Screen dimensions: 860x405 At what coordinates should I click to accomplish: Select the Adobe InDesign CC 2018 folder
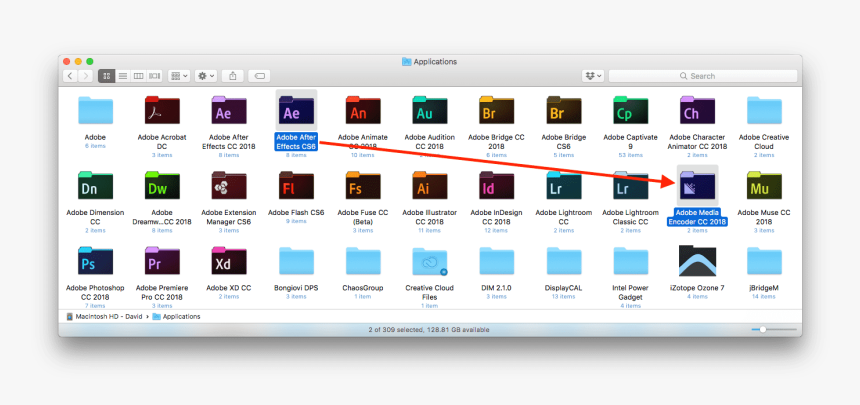pyautogui.click(x=497, y=185)
